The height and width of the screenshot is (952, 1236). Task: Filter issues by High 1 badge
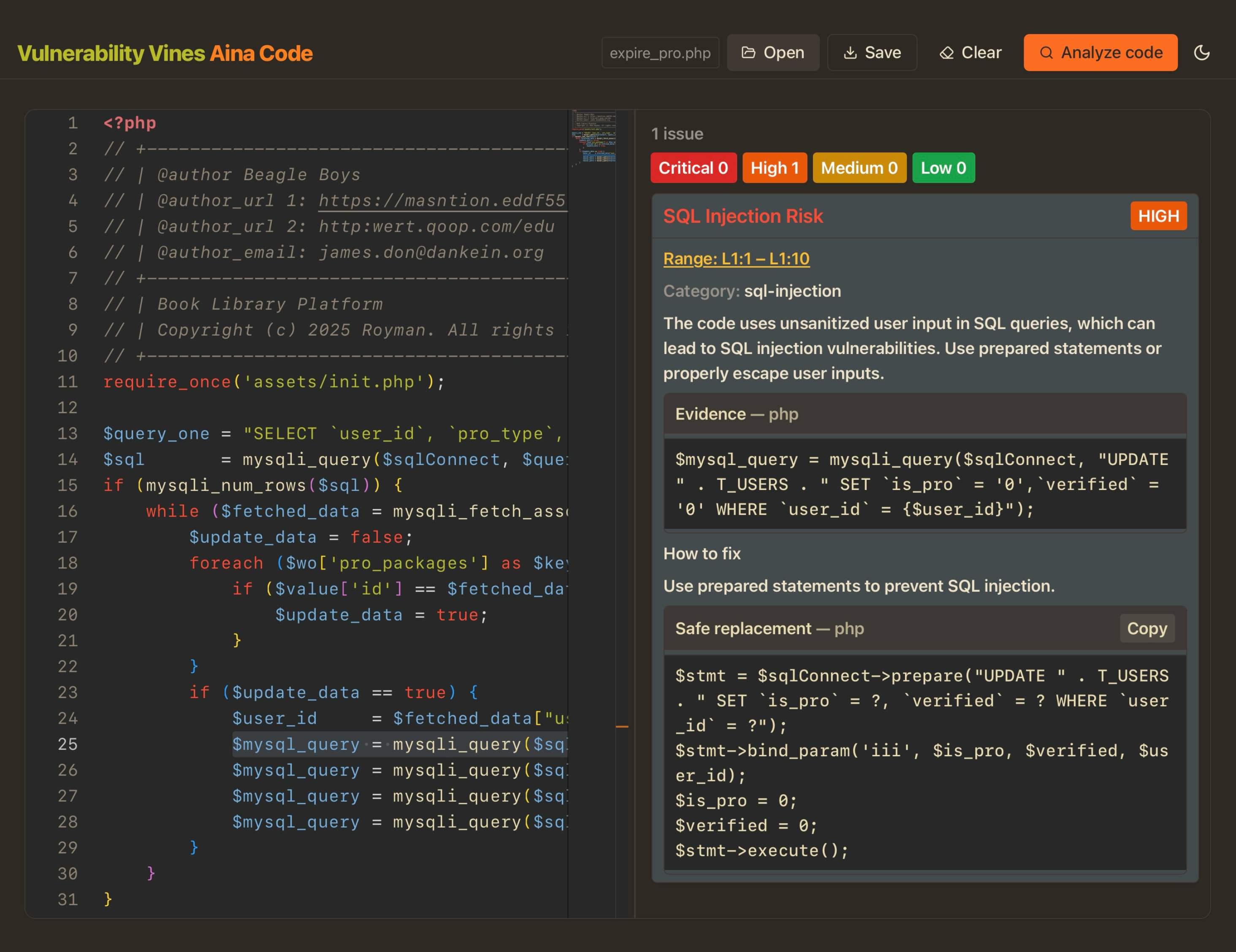point(774,168)
